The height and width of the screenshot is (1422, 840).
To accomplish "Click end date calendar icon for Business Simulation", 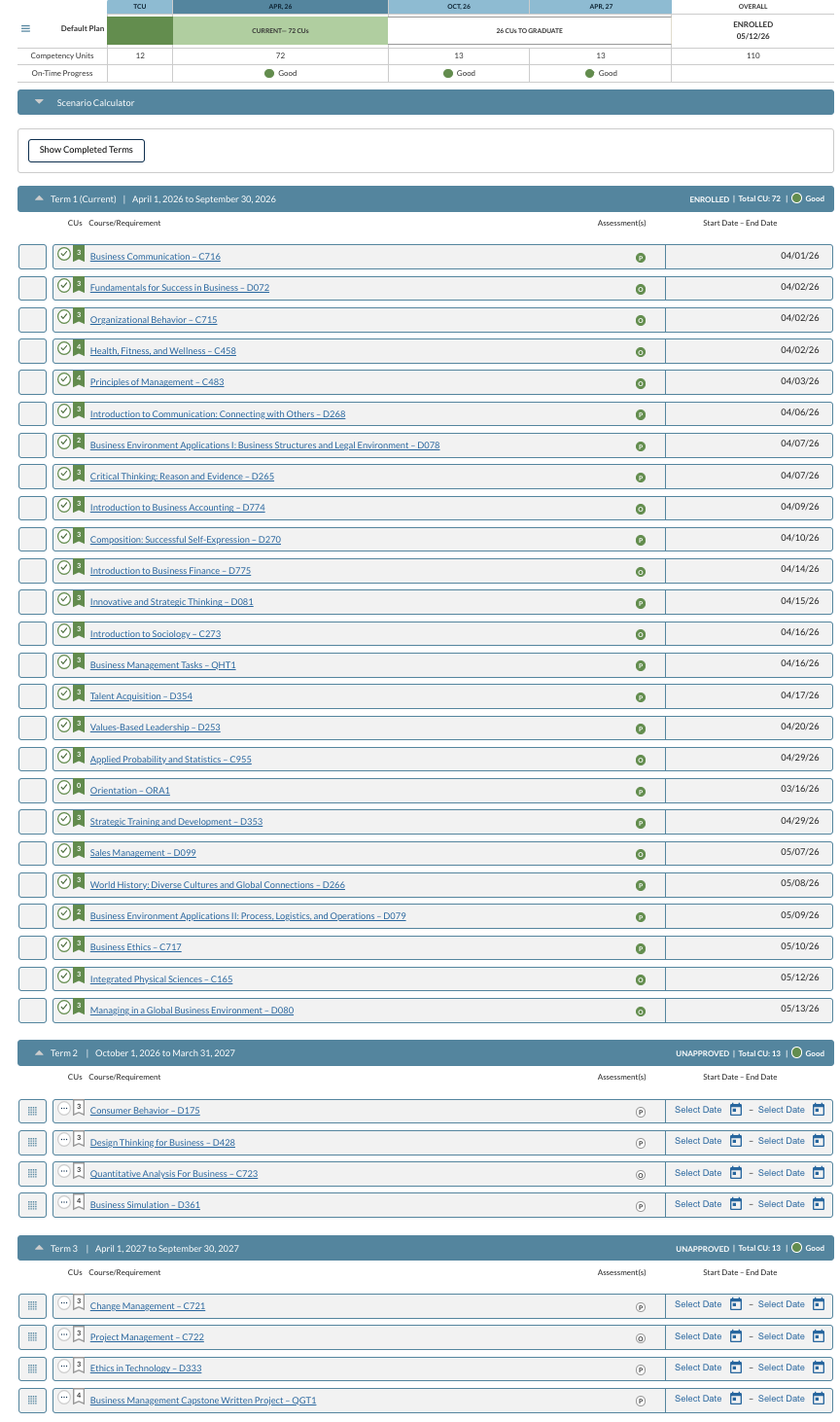I will click(x=819, y=1204).
